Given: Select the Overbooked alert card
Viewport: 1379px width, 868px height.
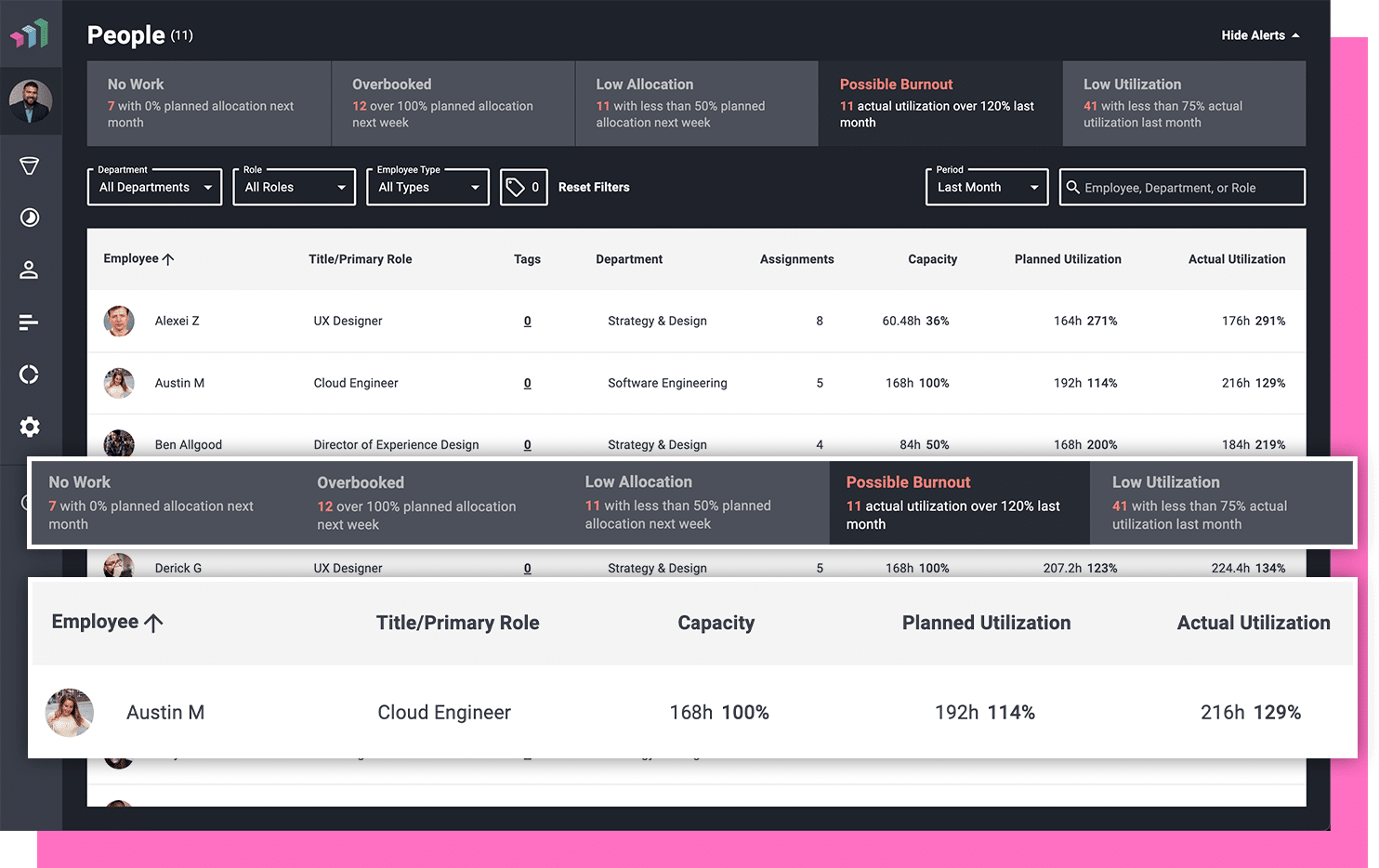Looking at the screenshot, I should click(453, 103).
